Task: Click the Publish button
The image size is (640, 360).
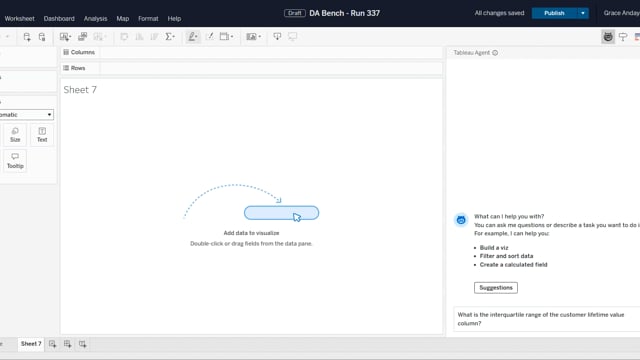Action: click(x=554, y=13)
